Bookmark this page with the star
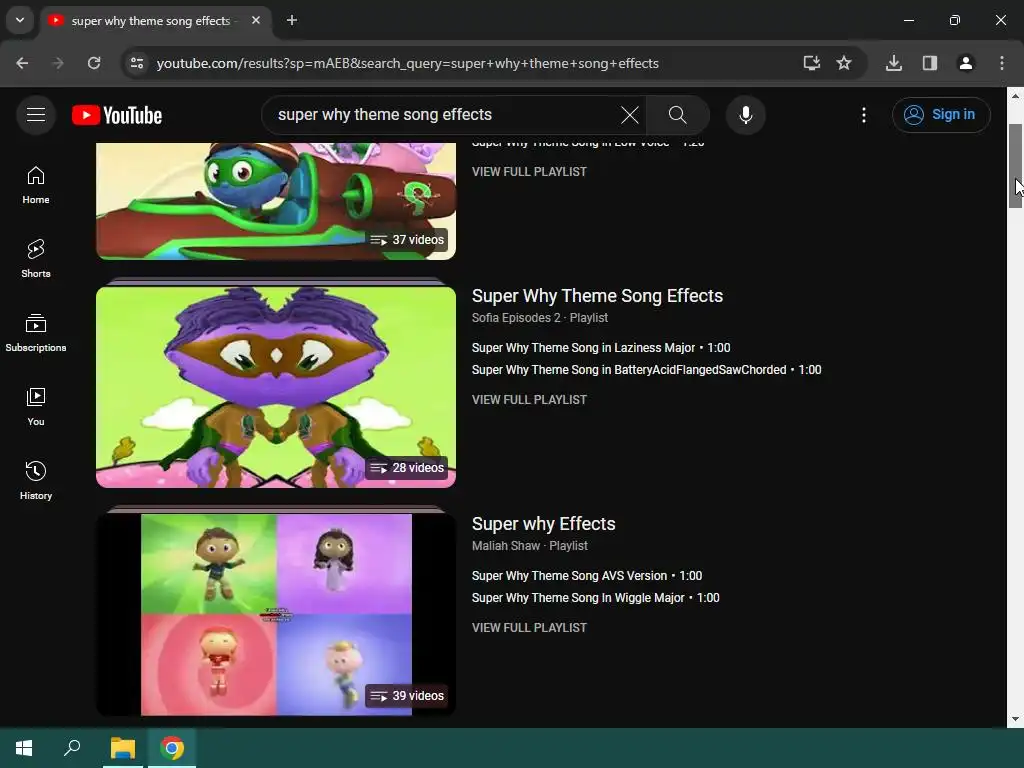The width and height of the screenshot is (1024, 768). [x=844, y=63]
